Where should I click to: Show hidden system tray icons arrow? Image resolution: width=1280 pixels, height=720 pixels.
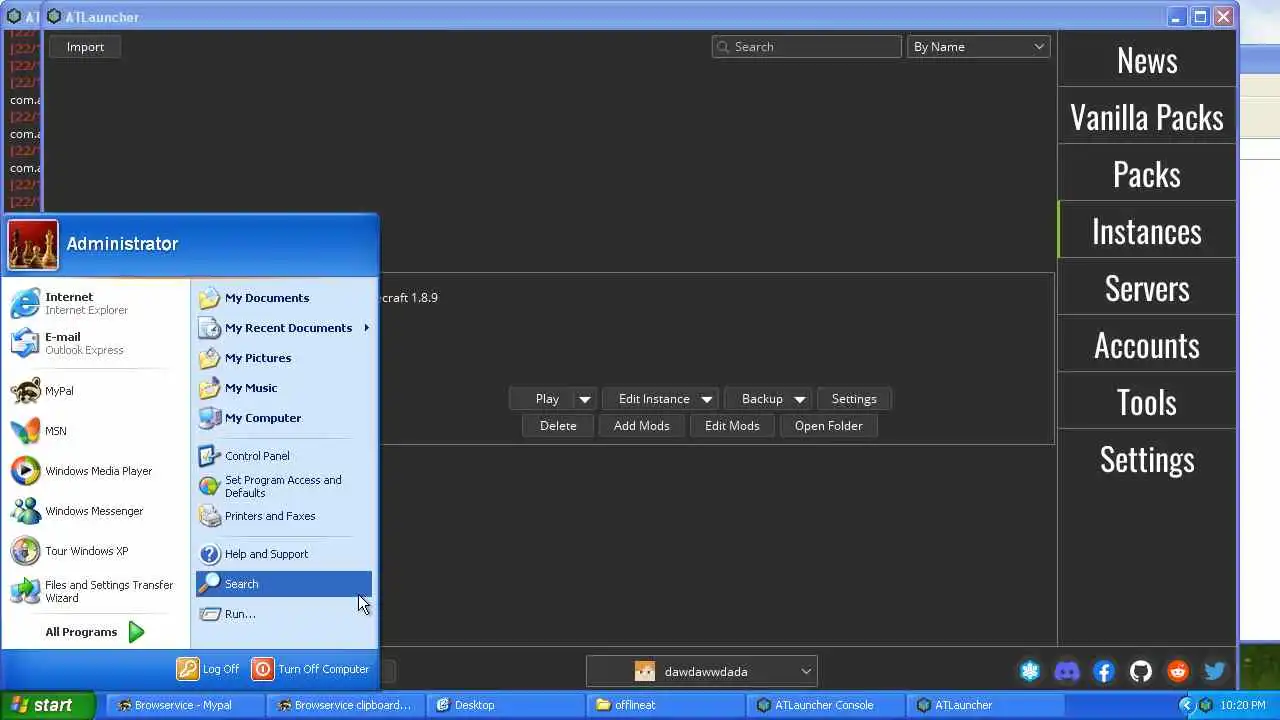1187,705
